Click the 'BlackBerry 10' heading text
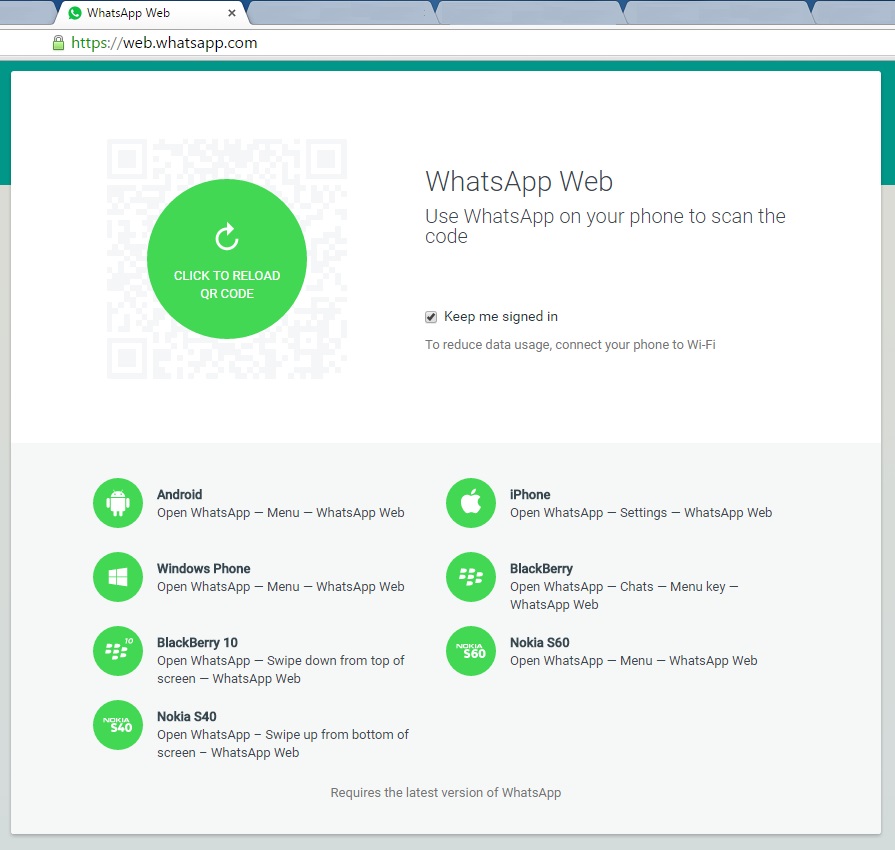The width and height of the screenshot is (895, 850). coord(197,643)
